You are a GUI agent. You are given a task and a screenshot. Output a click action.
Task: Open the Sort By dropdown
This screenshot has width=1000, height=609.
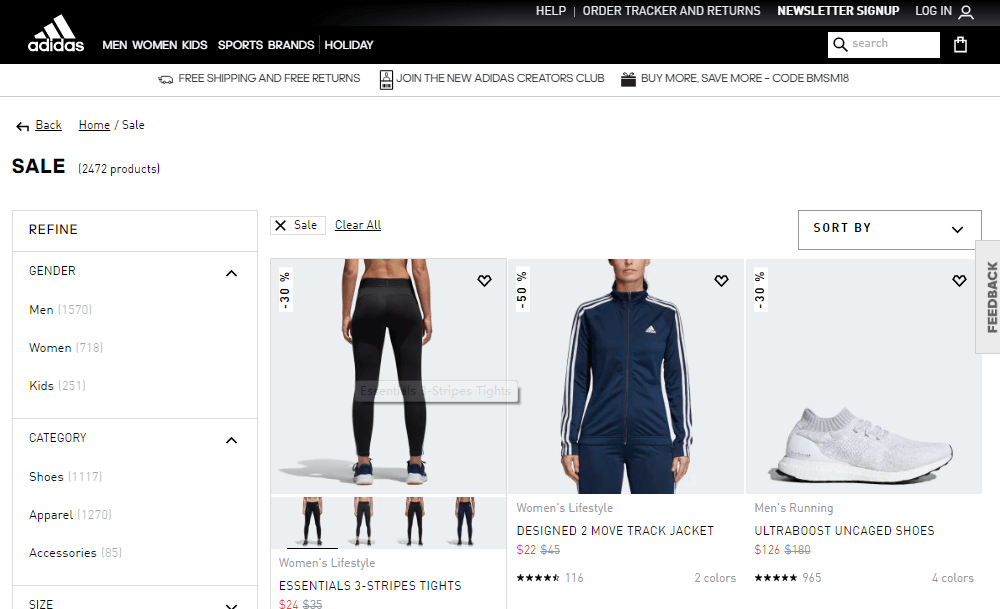point(890,230)
